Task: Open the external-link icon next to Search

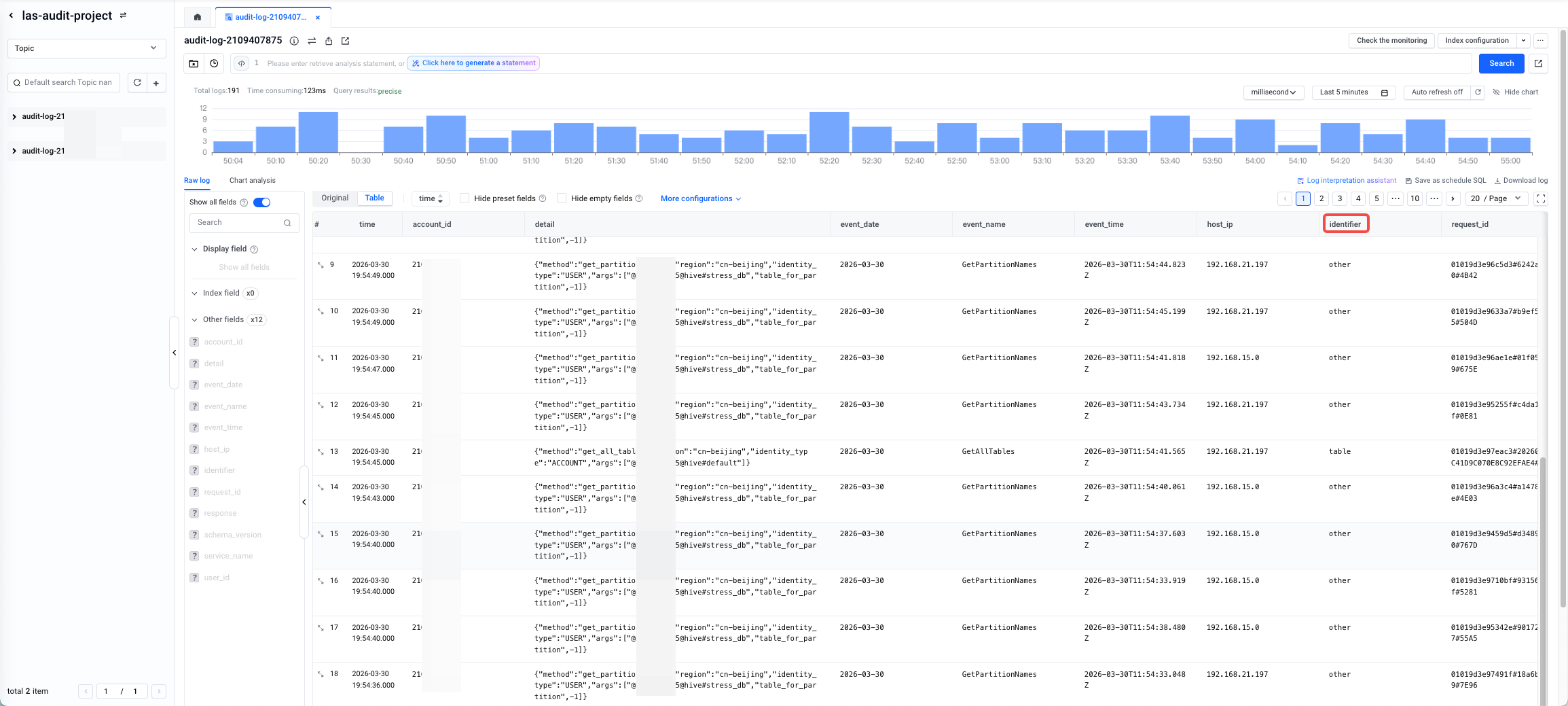Action: (1538, 63)
